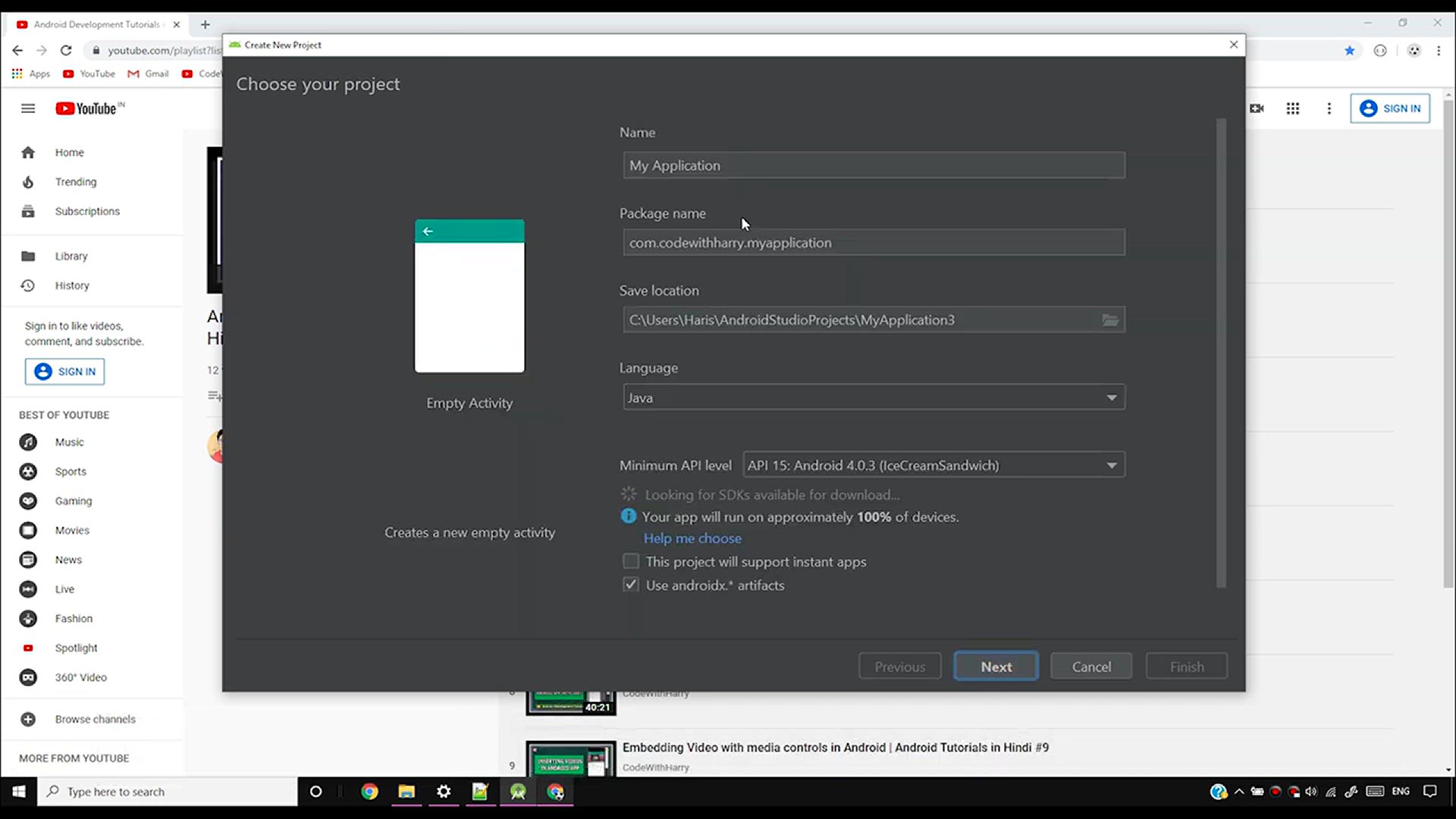Click the volume icon in system tray

1311,792
